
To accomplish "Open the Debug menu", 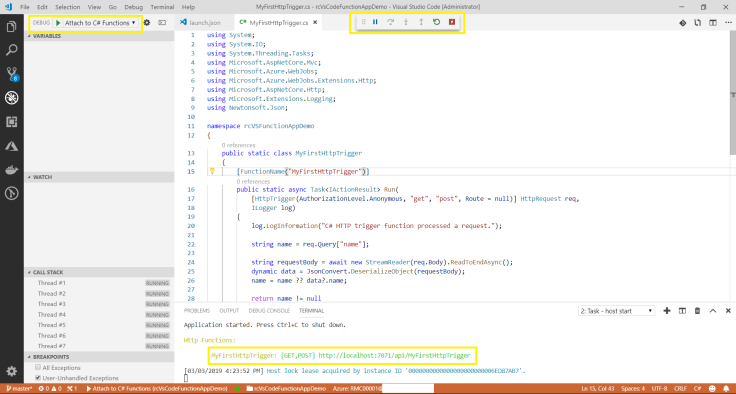I will [x=133, y=8].
